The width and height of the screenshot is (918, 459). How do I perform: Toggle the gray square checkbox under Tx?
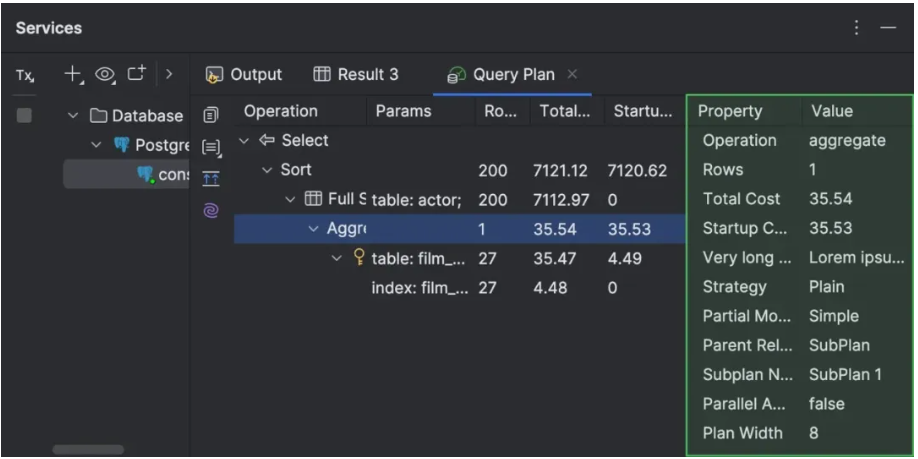click(25, 115)
